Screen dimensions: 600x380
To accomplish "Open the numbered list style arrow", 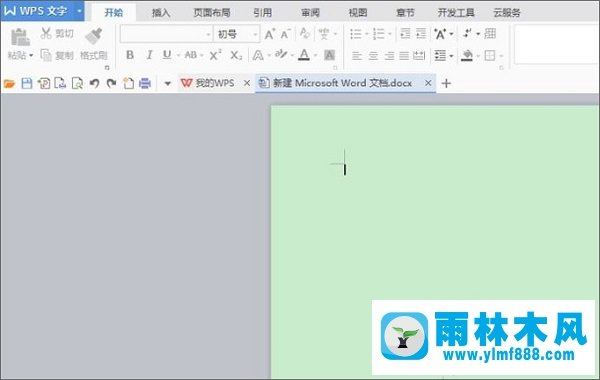I will pos(390,34).
